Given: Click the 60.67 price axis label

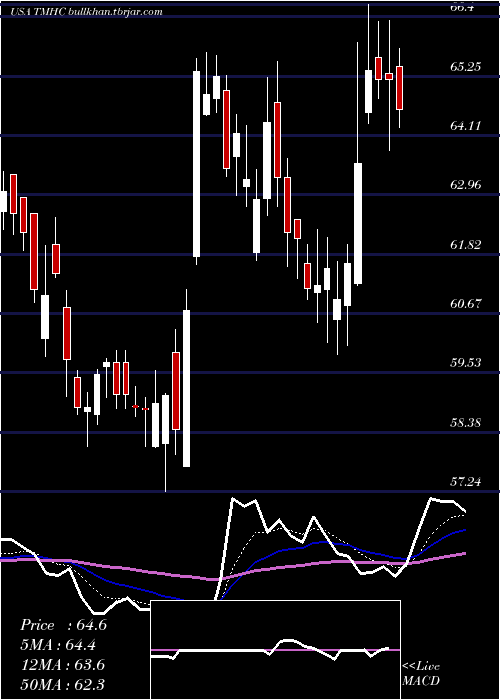Looking at the screenshot, I should pos(466,304).
